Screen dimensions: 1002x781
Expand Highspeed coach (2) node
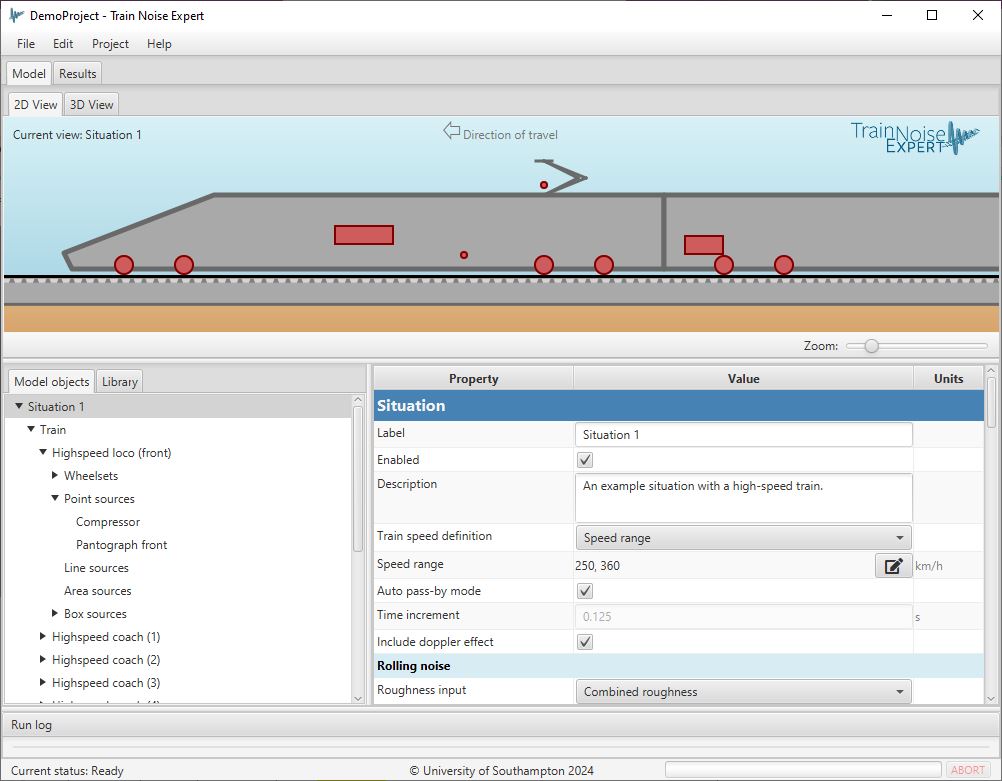pos(43,659)
